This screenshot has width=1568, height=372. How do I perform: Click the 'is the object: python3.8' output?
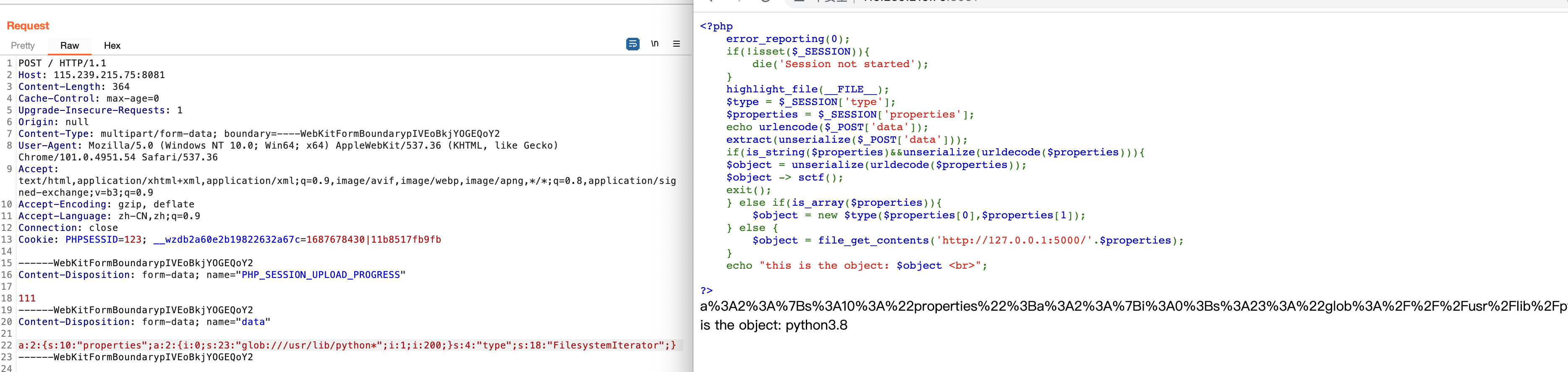[774, 325]
